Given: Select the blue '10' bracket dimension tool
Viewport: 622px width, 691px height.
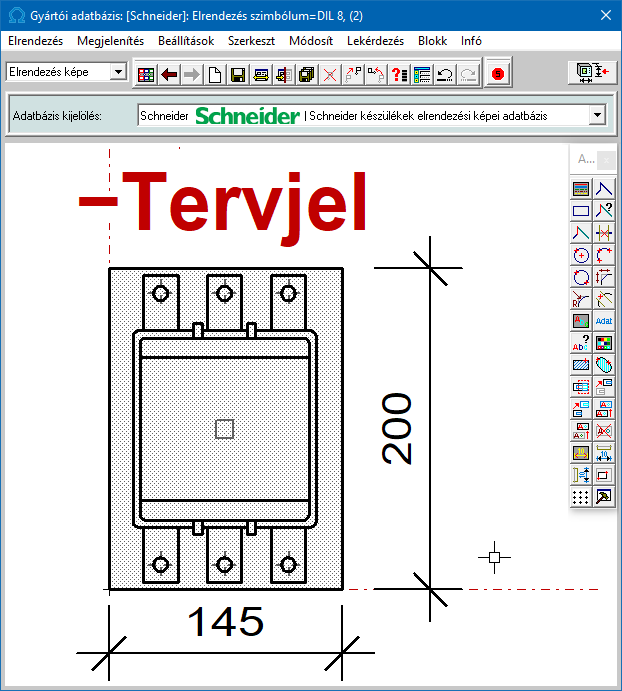Looking at the screenshot, I should point(604,453).
